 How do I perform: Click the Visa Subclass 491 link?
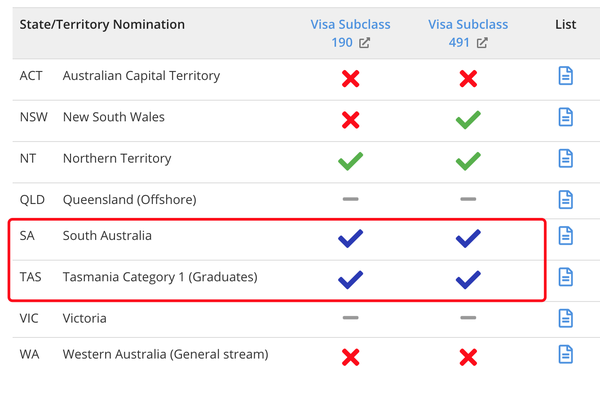(468, 33)
